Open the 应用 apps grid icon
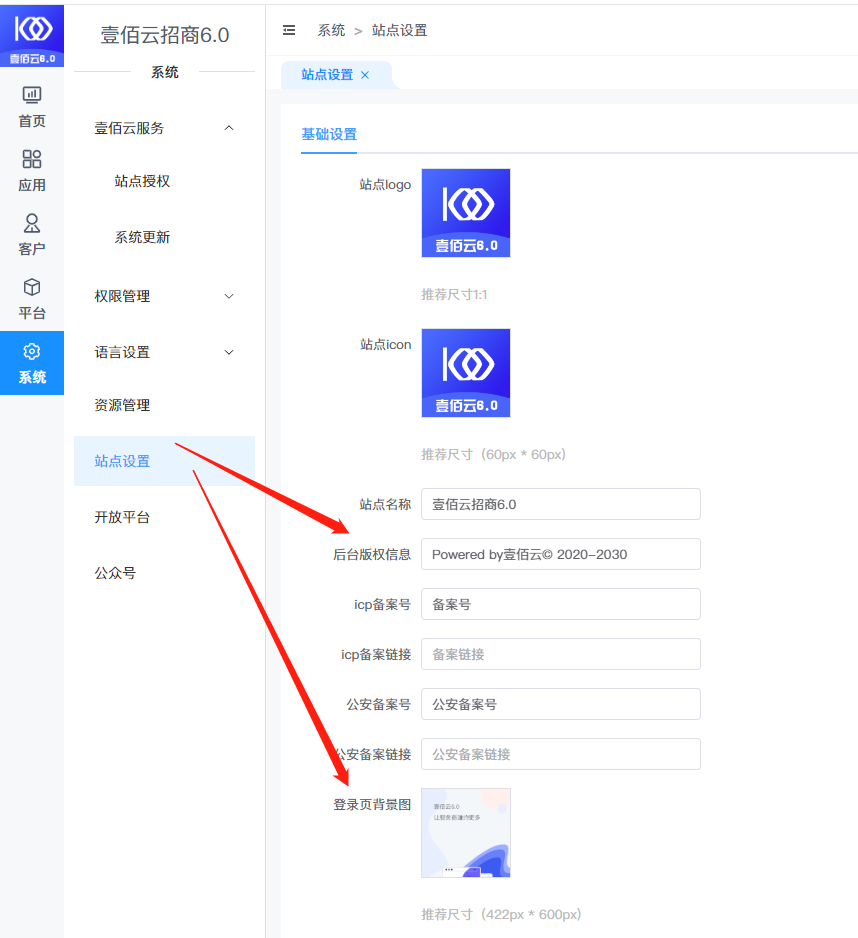Image resolution: width=858 pixels, height=938 pixels. tap(32, 160)
